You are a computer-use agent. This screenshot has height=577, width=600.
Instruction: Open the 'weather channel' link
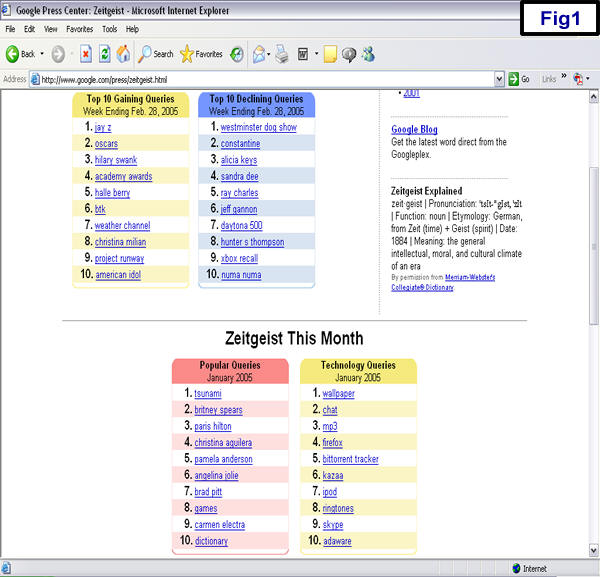pos(122,226)
